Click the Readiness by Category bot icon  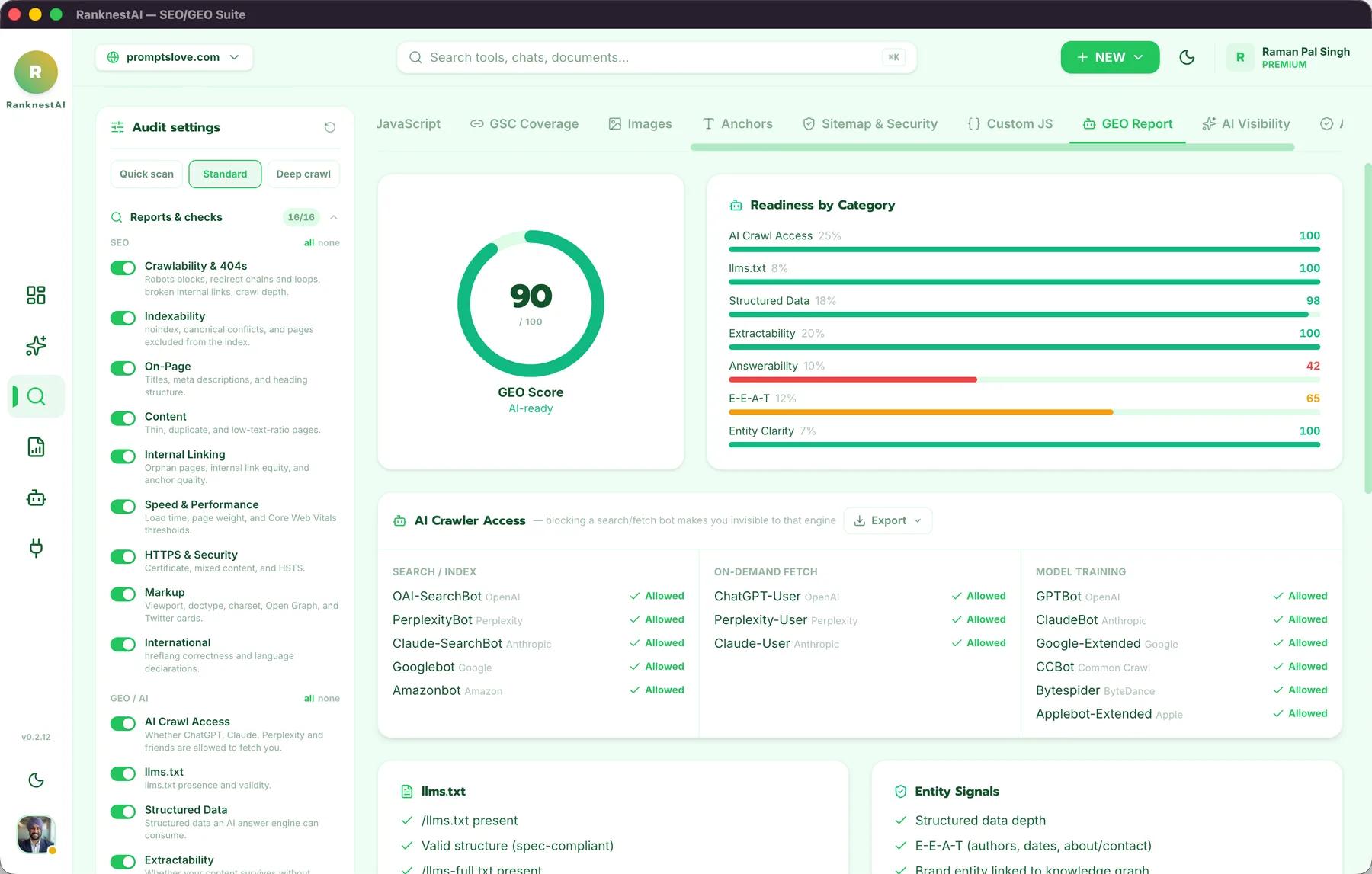pos(736,205)
